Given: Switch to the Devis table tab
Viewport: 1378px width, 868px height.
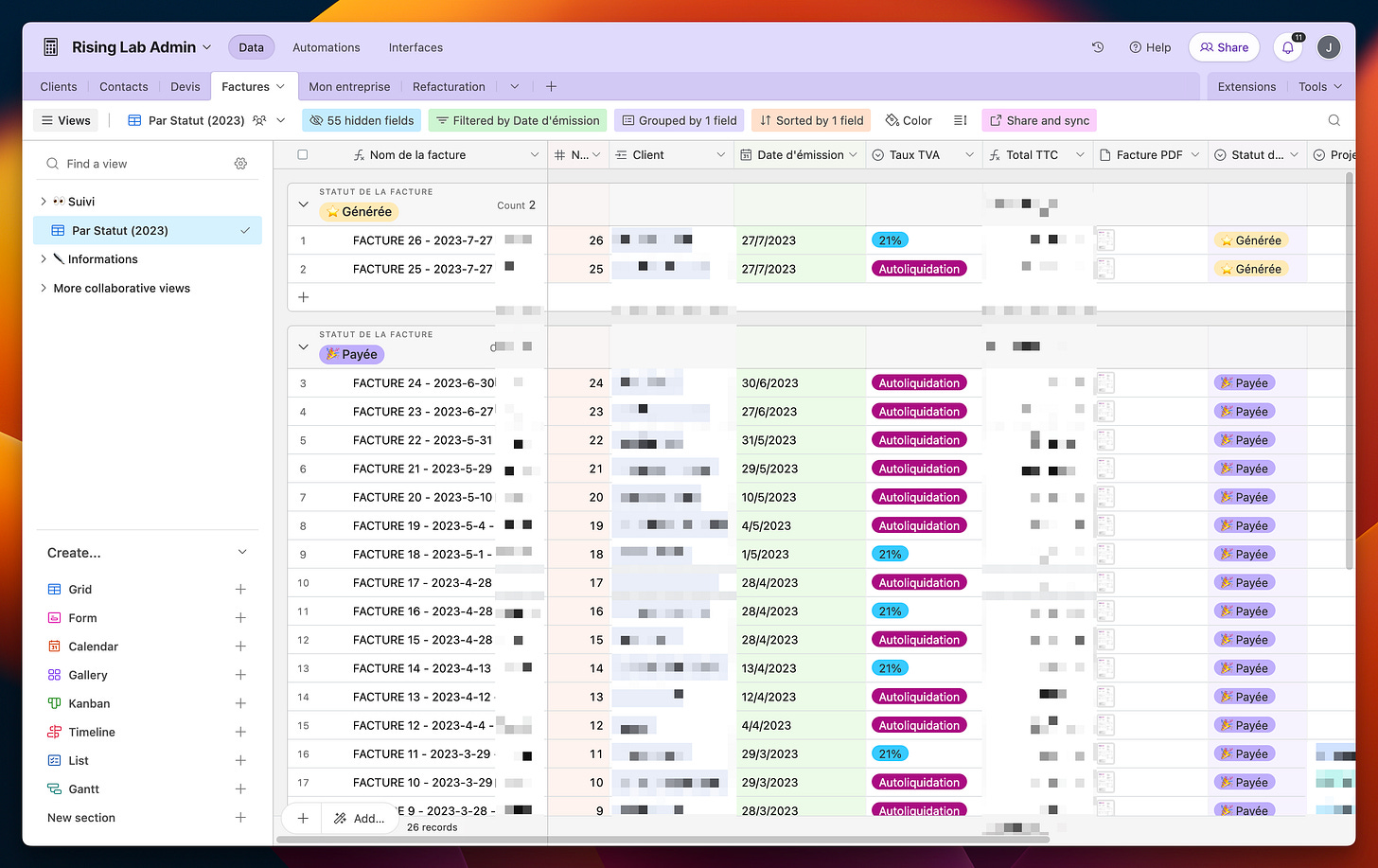Looking at the screenshot, I should click(x=185, y=86).
